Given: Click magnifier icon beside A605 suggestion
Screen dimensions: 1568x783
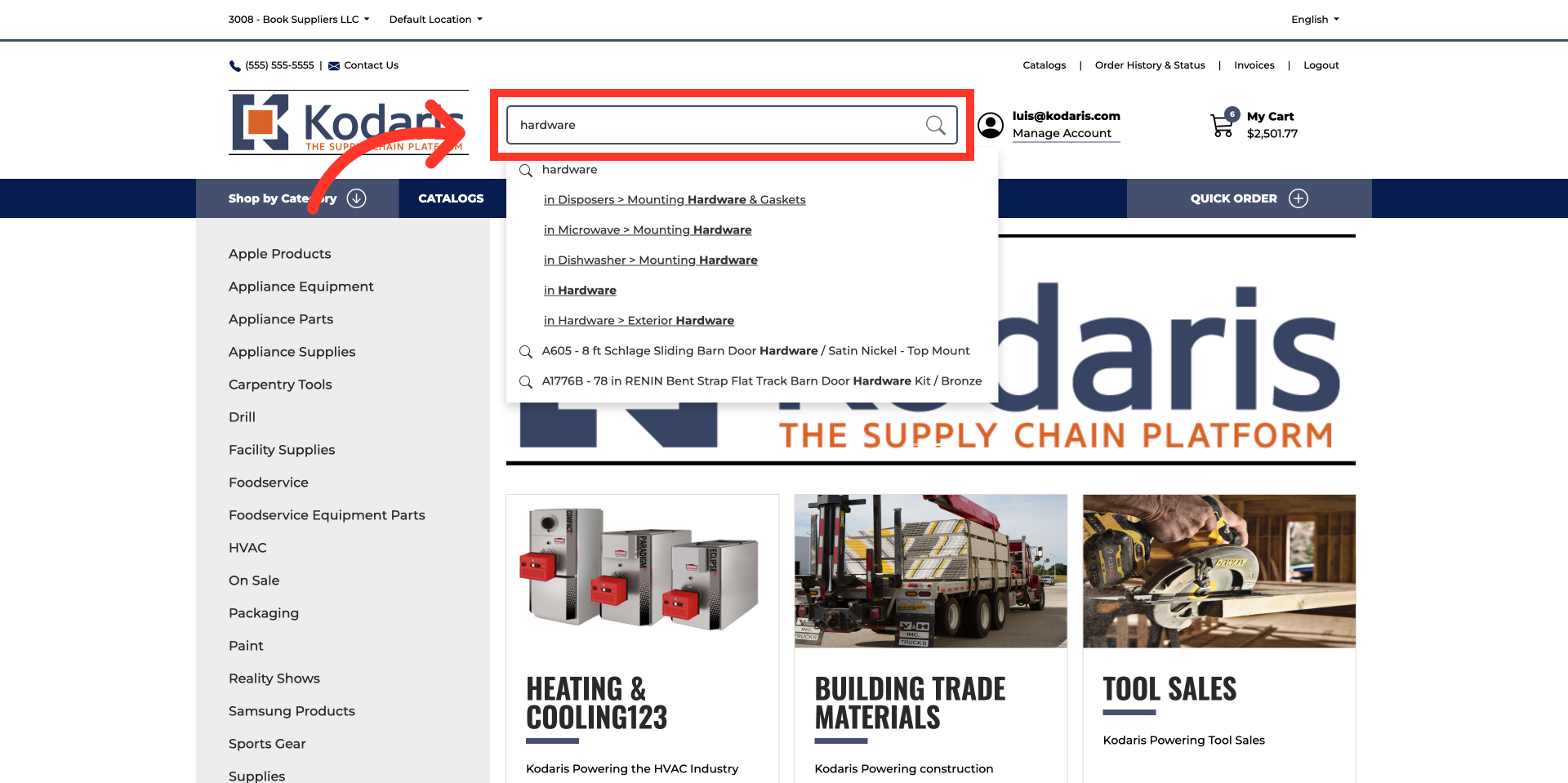Looking at the screenshot, I should tap(526, 352).
